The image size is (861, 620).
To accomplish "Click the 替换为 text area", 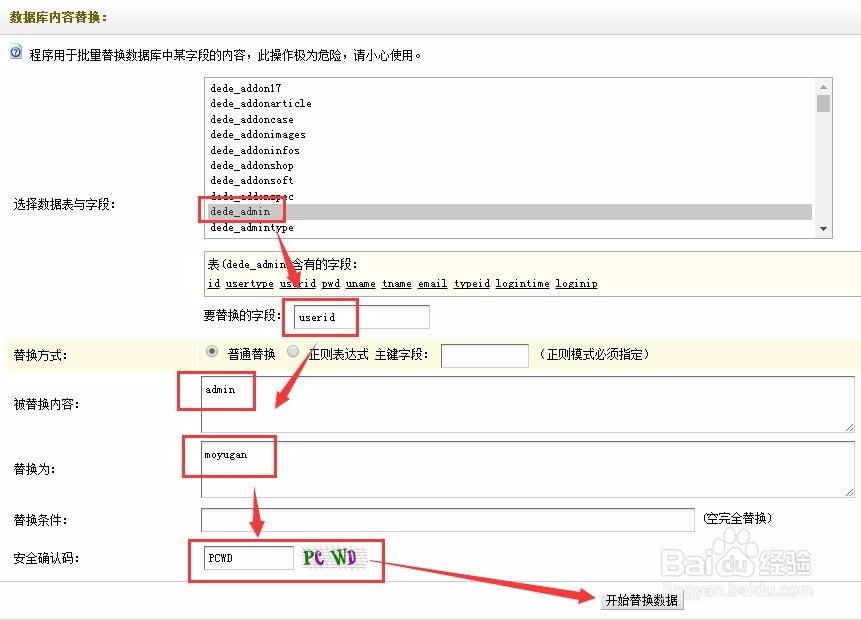I will [450, 464].
